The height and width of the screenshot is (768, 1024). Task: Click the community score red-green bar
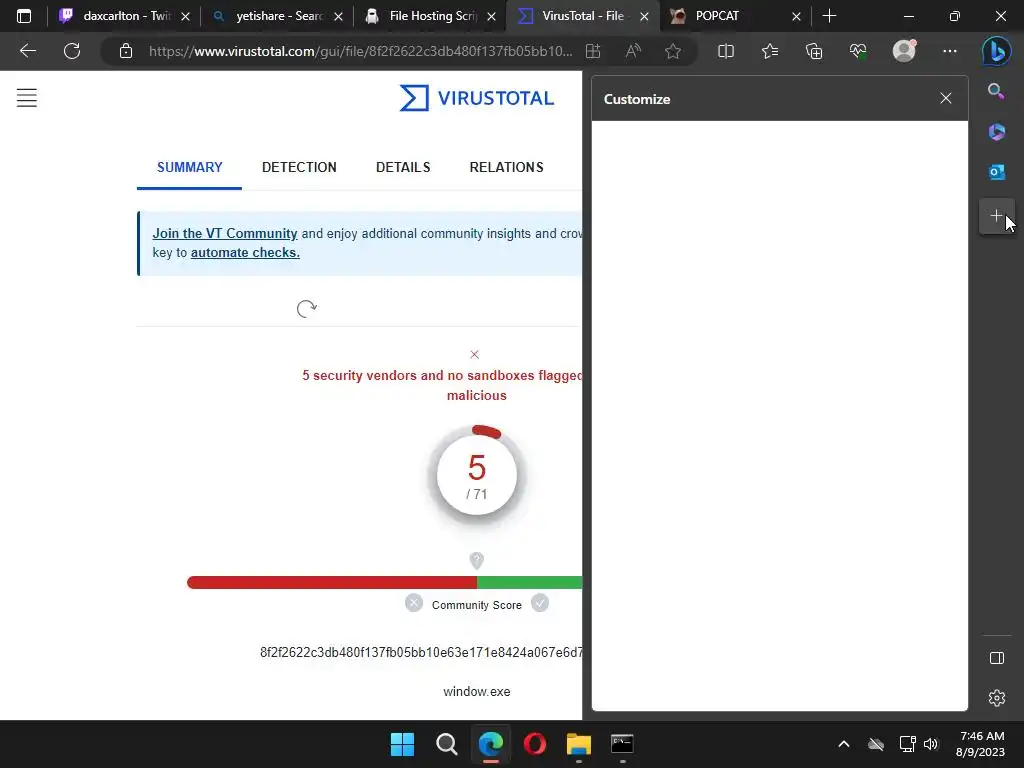(x=384, y=583)
